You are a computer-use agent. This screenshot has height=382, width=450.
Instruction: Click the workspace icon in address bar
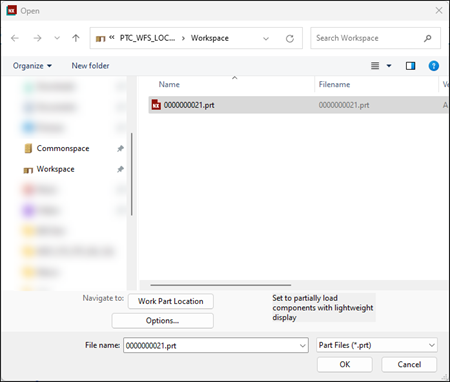(100, 39)
